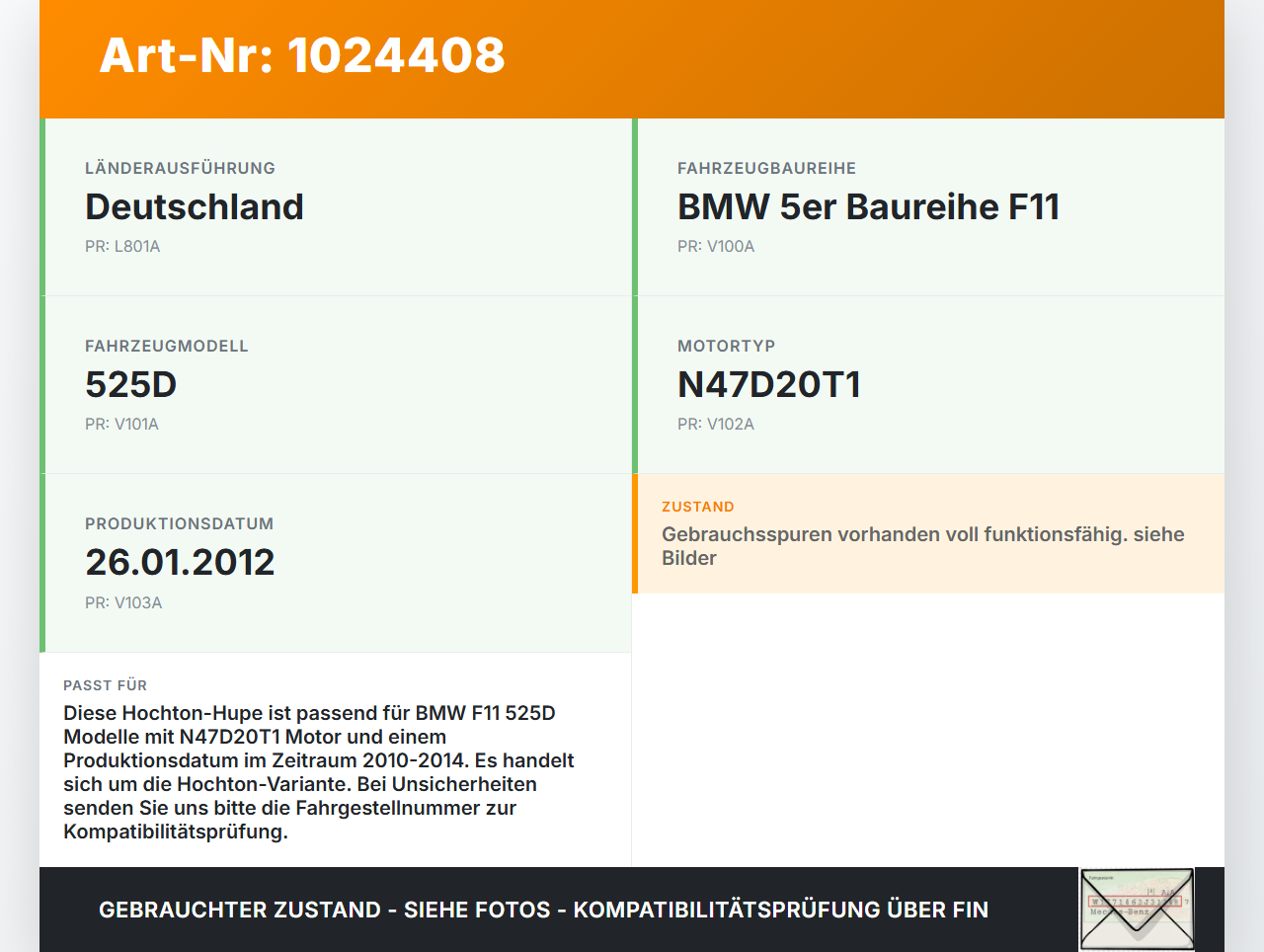This screenshot has height=952, width=1264.
Task: Open the Produktionsdatum 26.01.2012 panel
Action: 336,562
